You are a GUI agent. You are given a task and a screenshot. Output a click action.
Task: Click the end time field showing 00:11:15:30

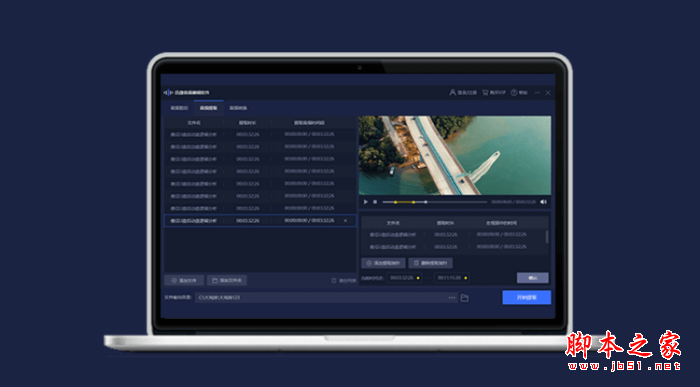click(452, 278)
